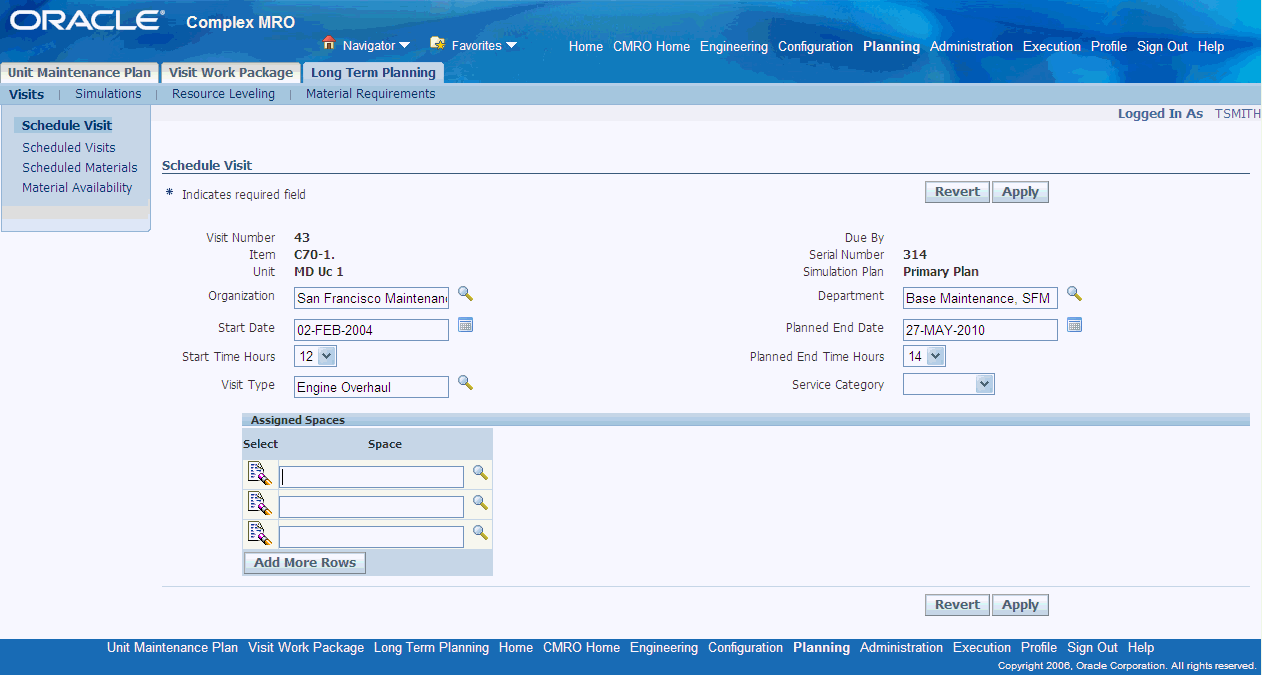Open Administration in the top navigation
Screen dimensions: 1262x675
click(971, 46)
